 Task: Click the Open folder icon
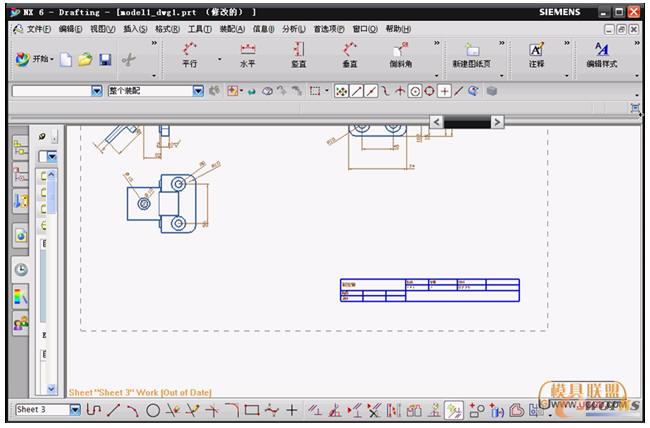[85, 60]
